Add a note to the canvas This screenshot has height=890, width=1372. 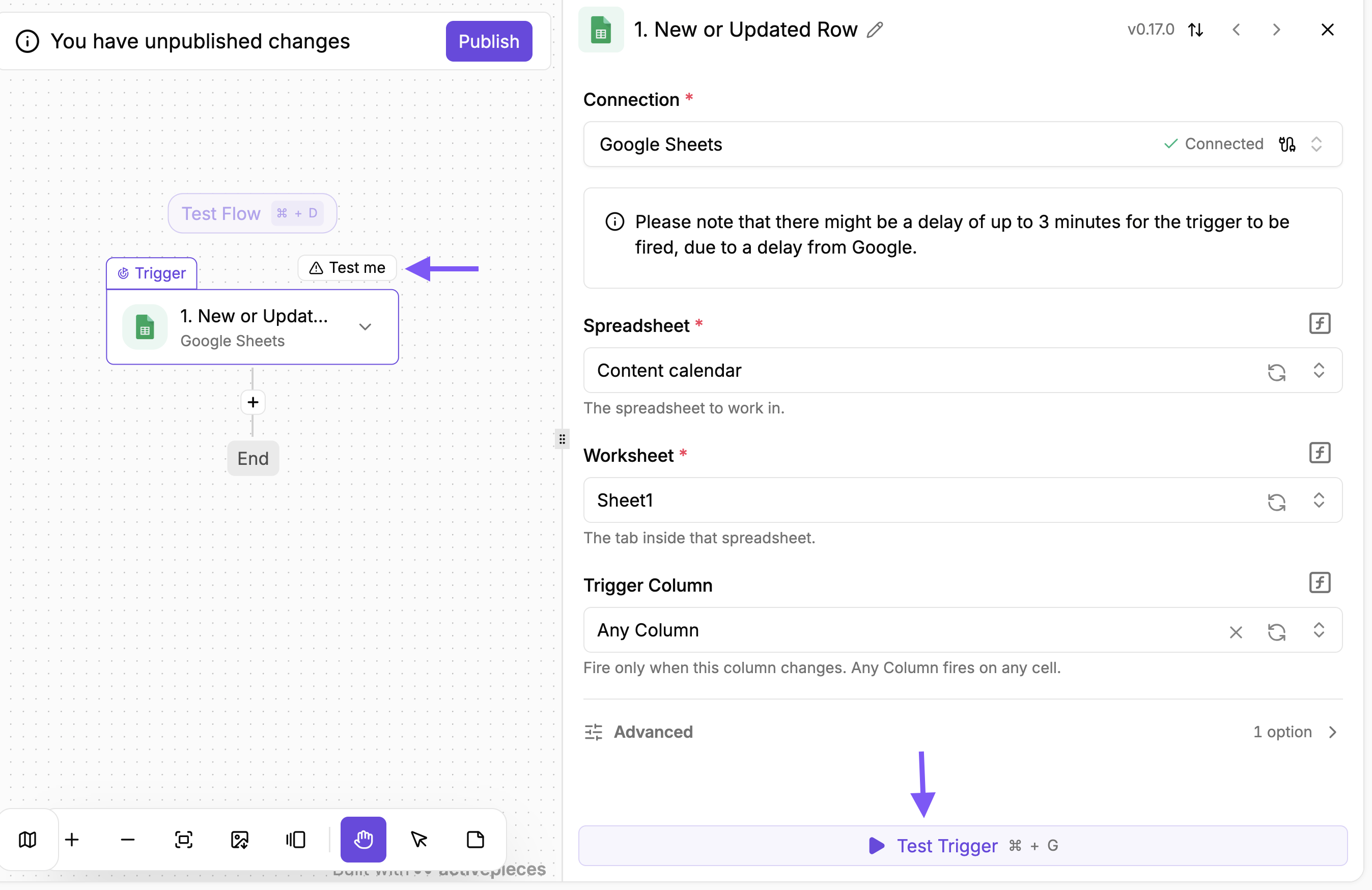475,839
